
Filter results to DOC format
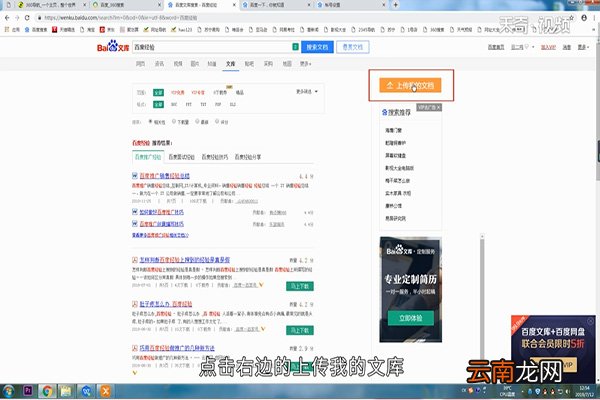174,104
